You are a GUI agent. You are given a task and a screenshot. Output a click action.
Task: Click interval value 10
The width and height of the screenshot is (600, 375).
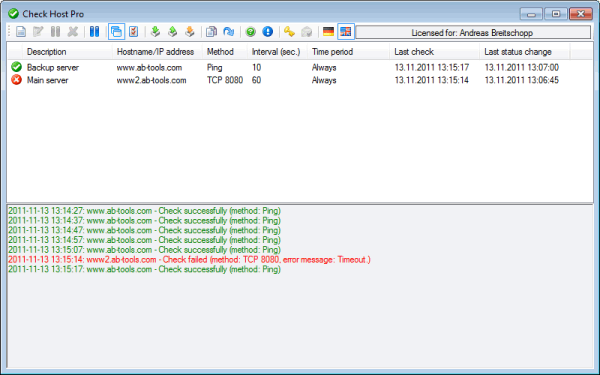[x=256, y=68]
